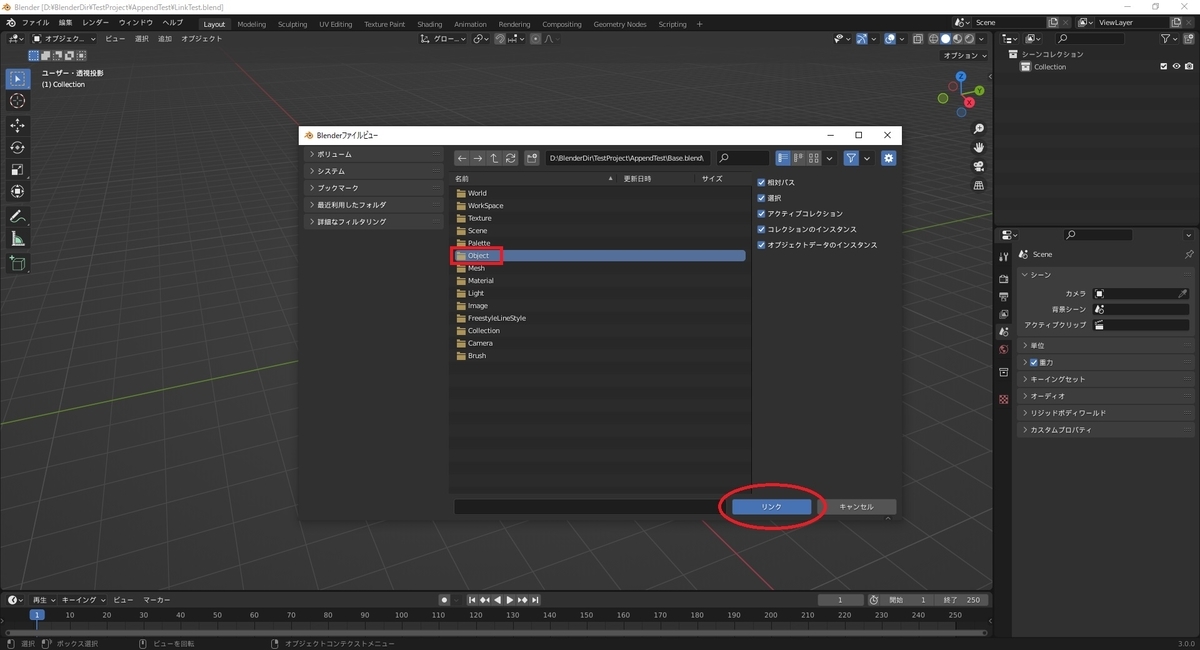This screenshot has height=650, width=1200.
Task: Click the zoom magnifier viewport navigation icon
Action: (979, 129)
